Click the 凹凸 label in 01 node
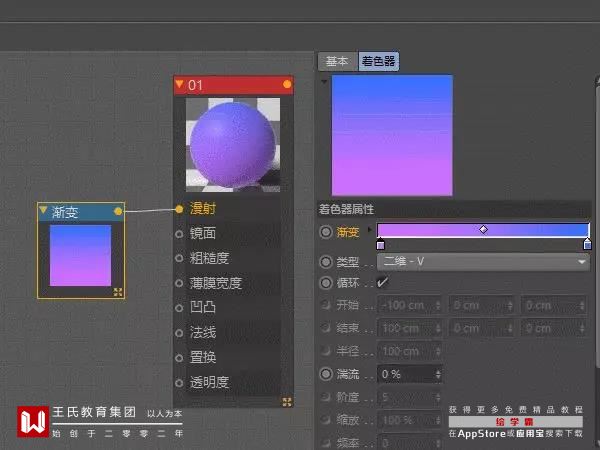This screenshot has height=450, width=600. pos(203,308)
